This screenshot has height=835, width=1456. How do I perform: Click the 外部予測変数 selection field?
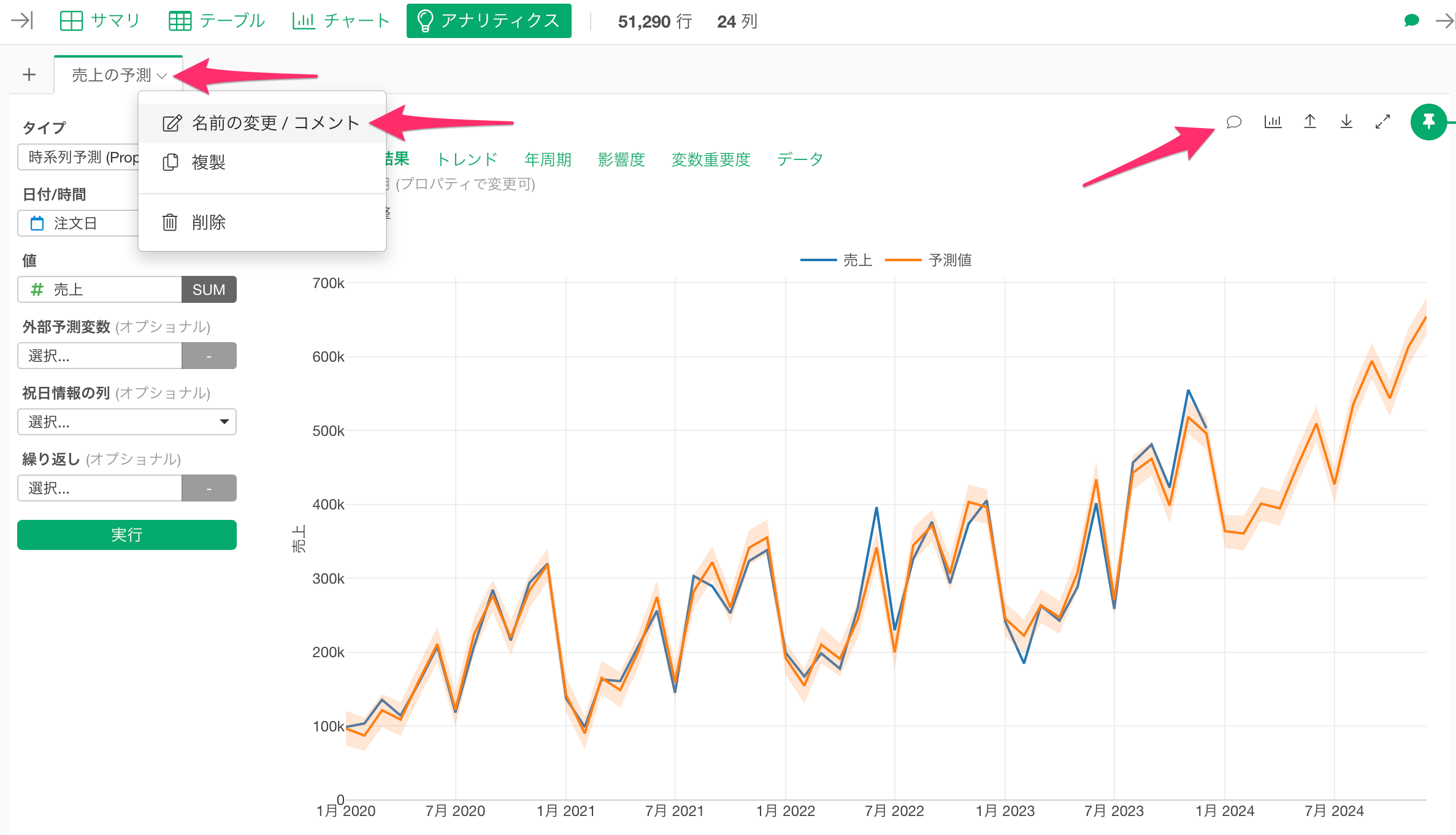tap(100, 356)
